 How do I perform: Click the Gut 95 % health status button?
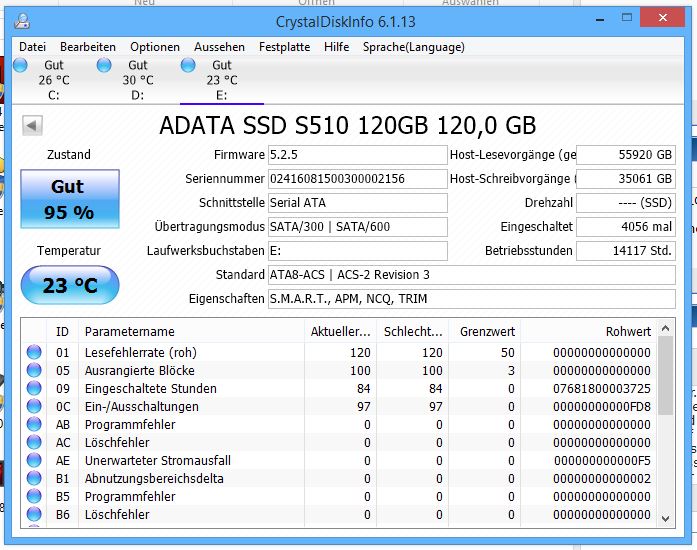pyautogui.click(x=70, y=199)
